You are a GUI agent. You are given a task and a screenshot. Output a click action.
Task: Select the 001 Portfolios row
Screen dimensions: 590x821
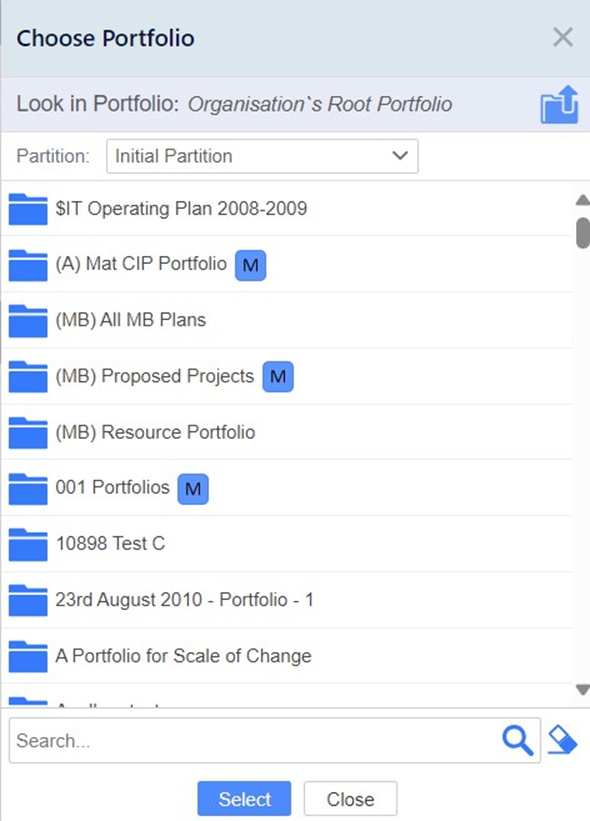click(285, 488)
